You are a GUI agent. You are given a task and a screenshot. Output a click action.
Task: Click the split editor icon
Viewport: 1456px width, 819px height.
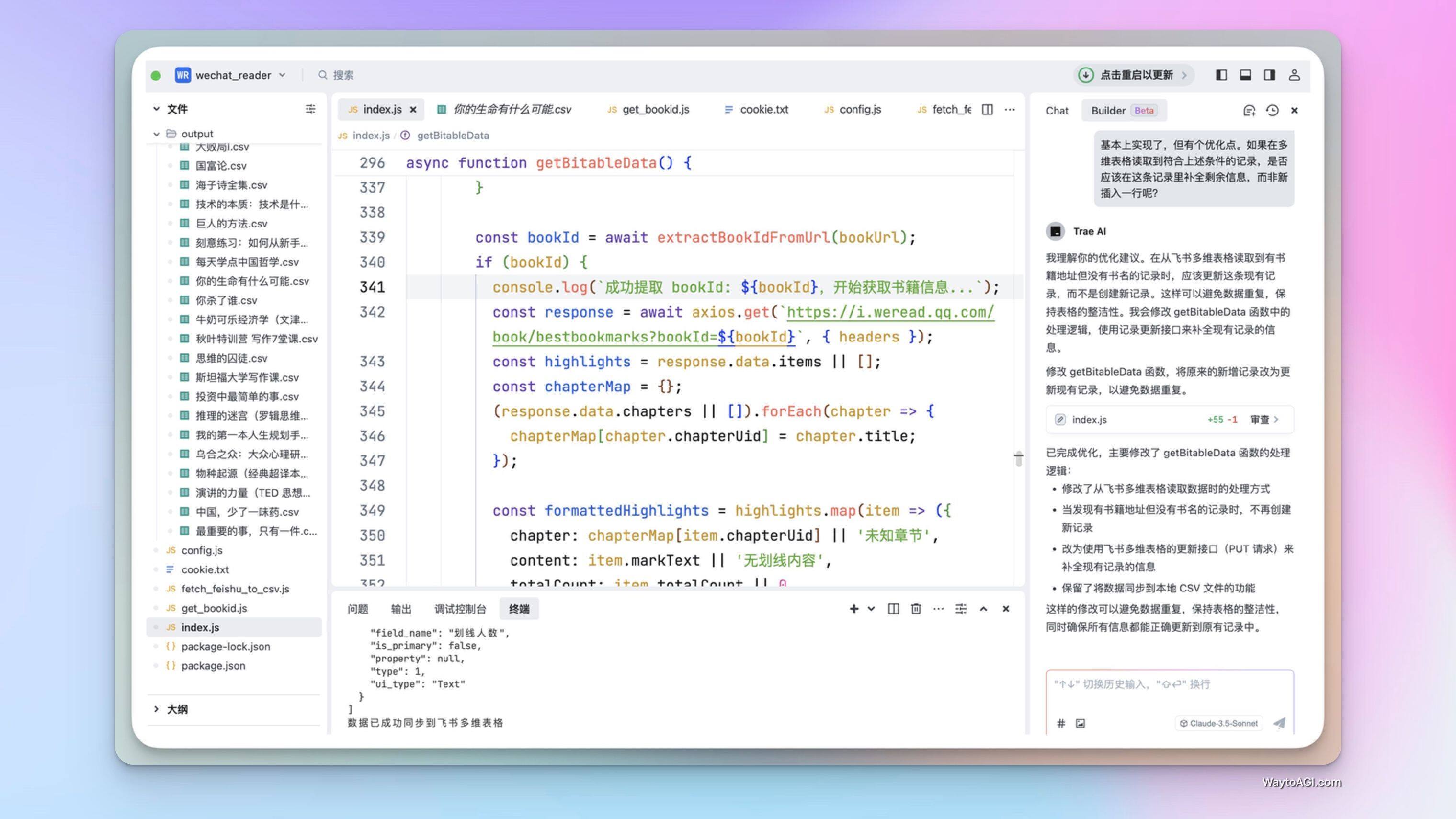(x=987, y=109)
